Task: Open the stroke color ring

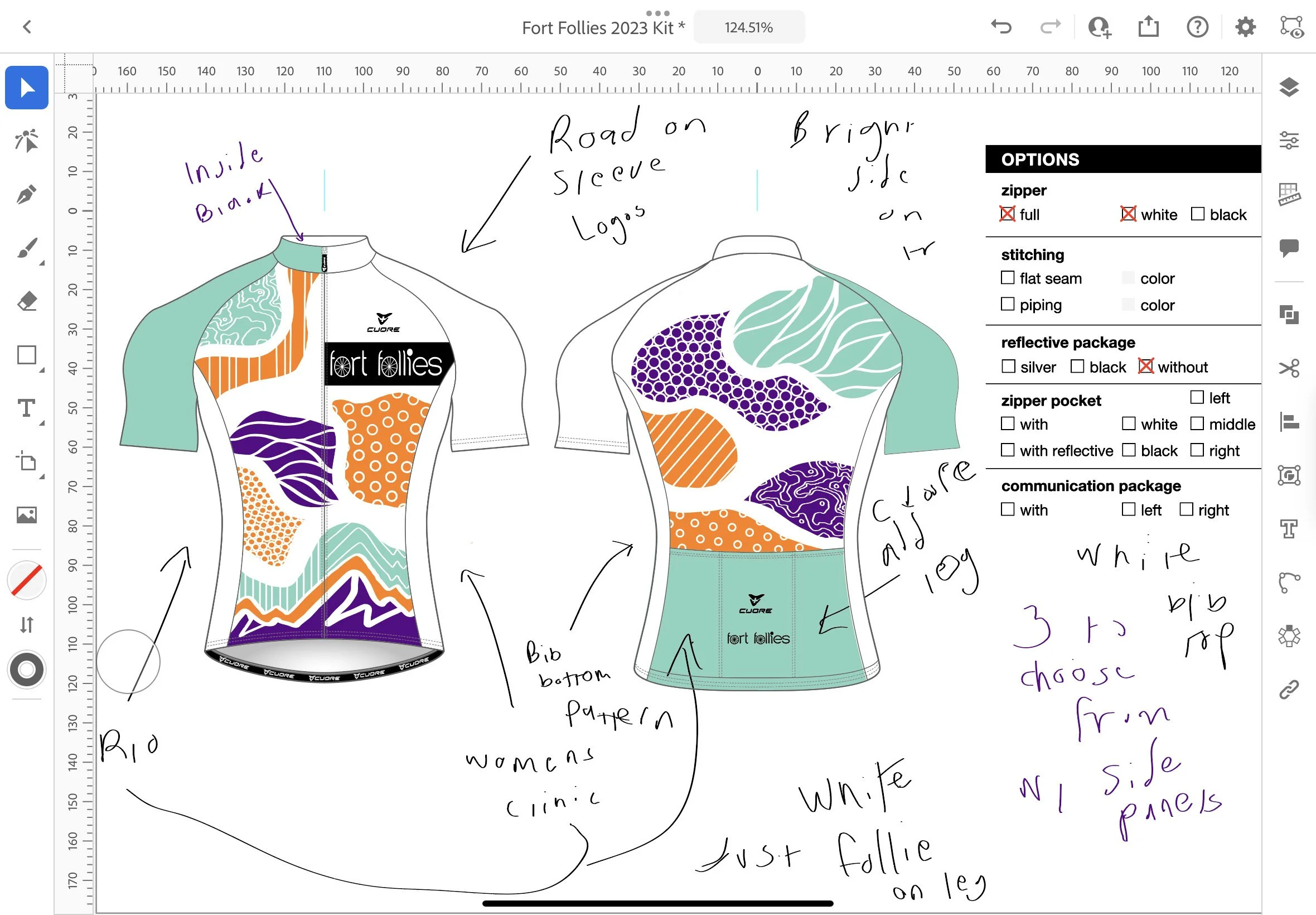Action: (x=26, y=670)
